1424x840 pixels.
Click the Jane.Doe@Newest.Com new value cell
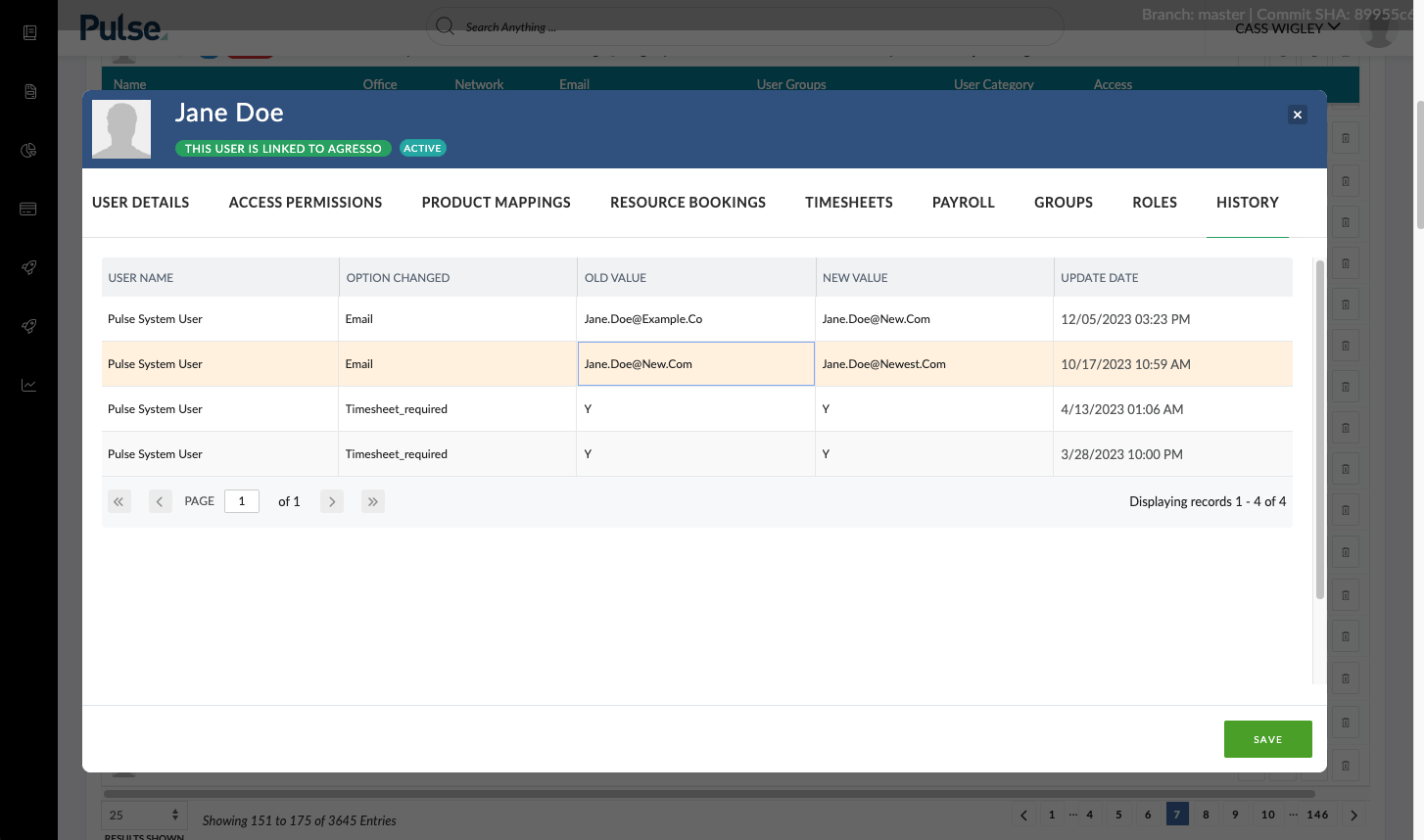click(934, 364)
